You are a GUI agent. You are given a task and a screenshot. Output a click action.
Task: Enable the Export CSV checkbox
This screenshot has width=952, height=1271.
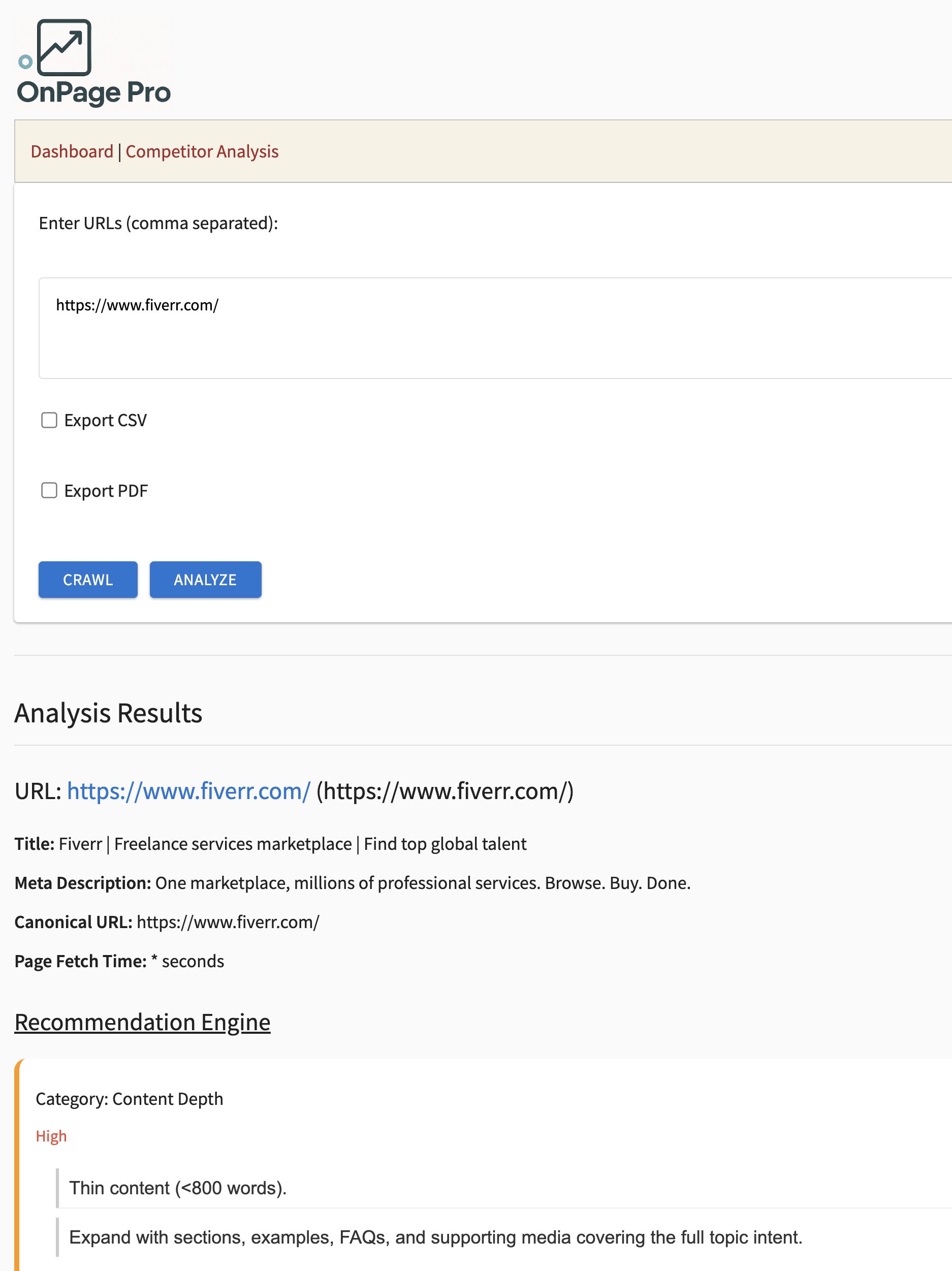pyautogui.click(x=49, y=420)
